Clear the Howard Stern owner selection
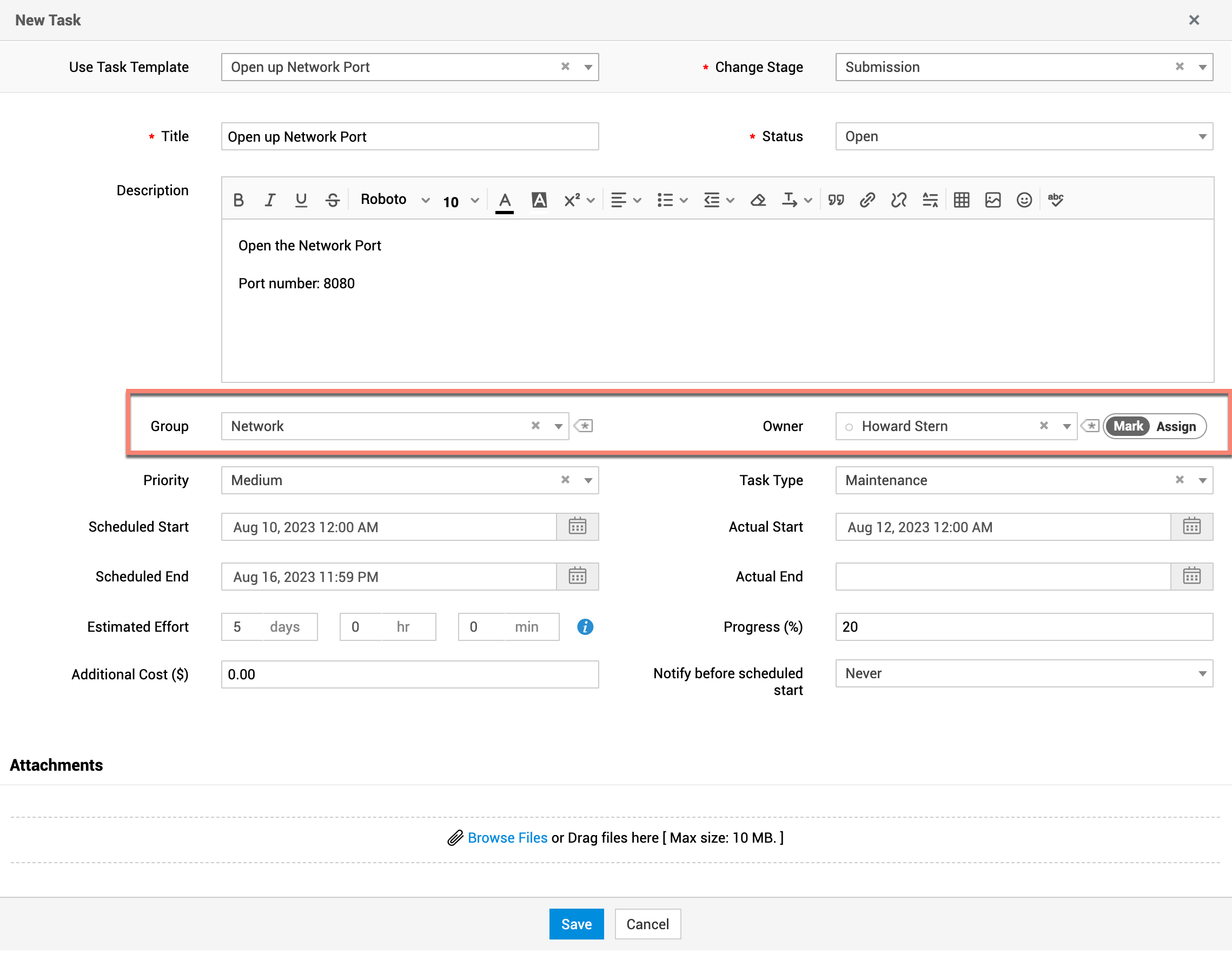The height and width of the screenshot is (953, 1232). (x=1044, y=426)
